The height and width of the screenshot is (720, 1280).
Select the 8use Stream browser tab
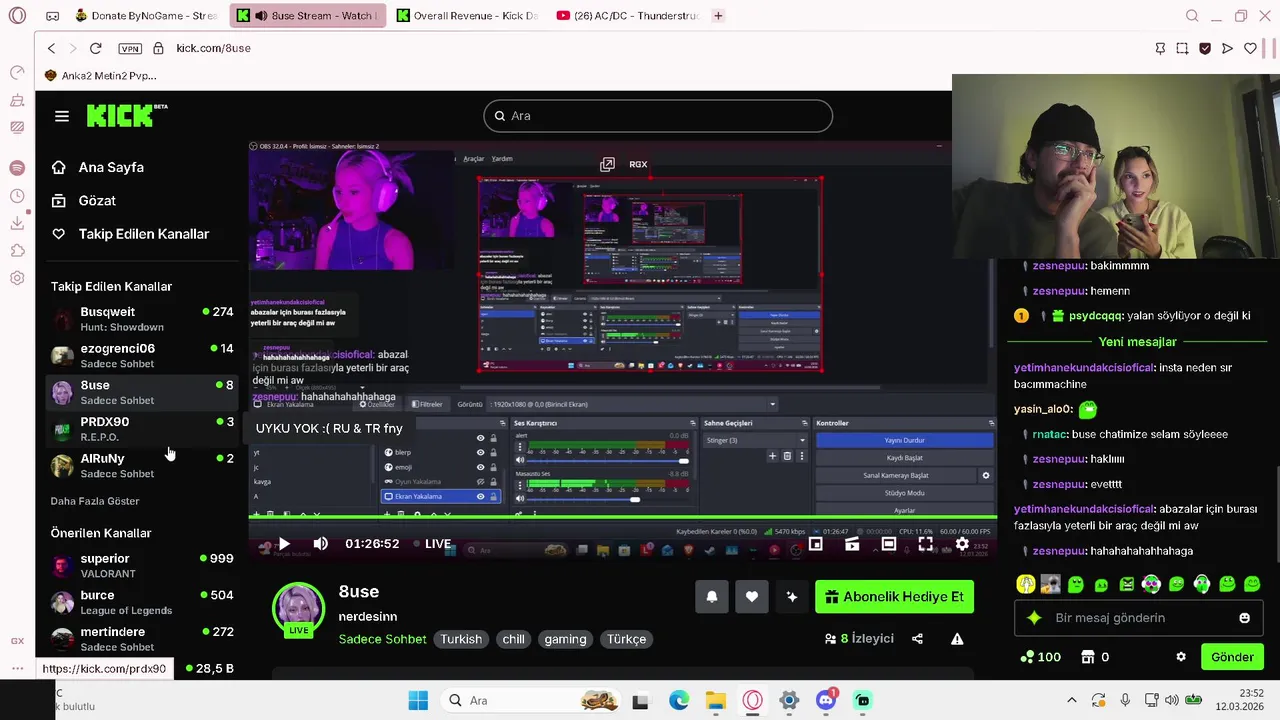click(x=308, y=16)
